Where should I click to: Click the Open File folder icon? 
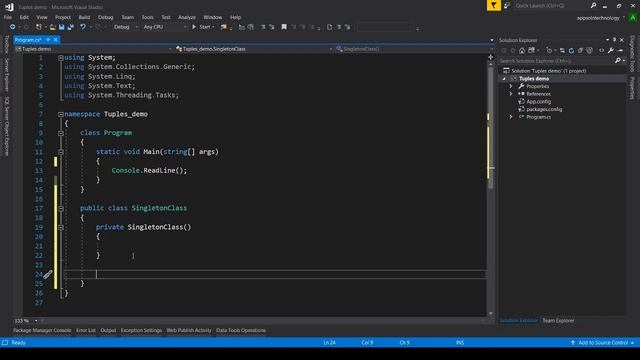tap(52, 27)
